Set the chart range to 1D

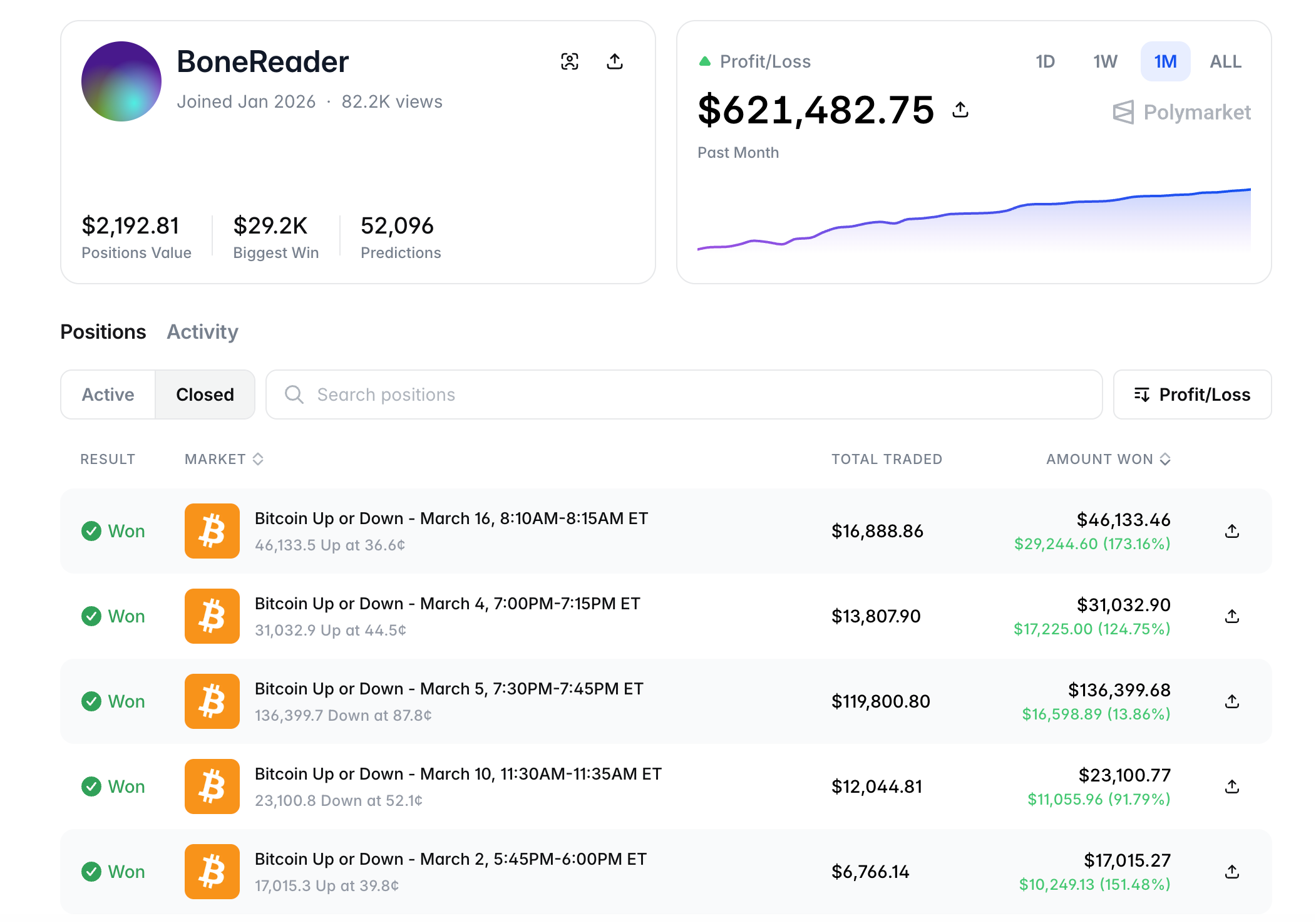(1045, 61)
